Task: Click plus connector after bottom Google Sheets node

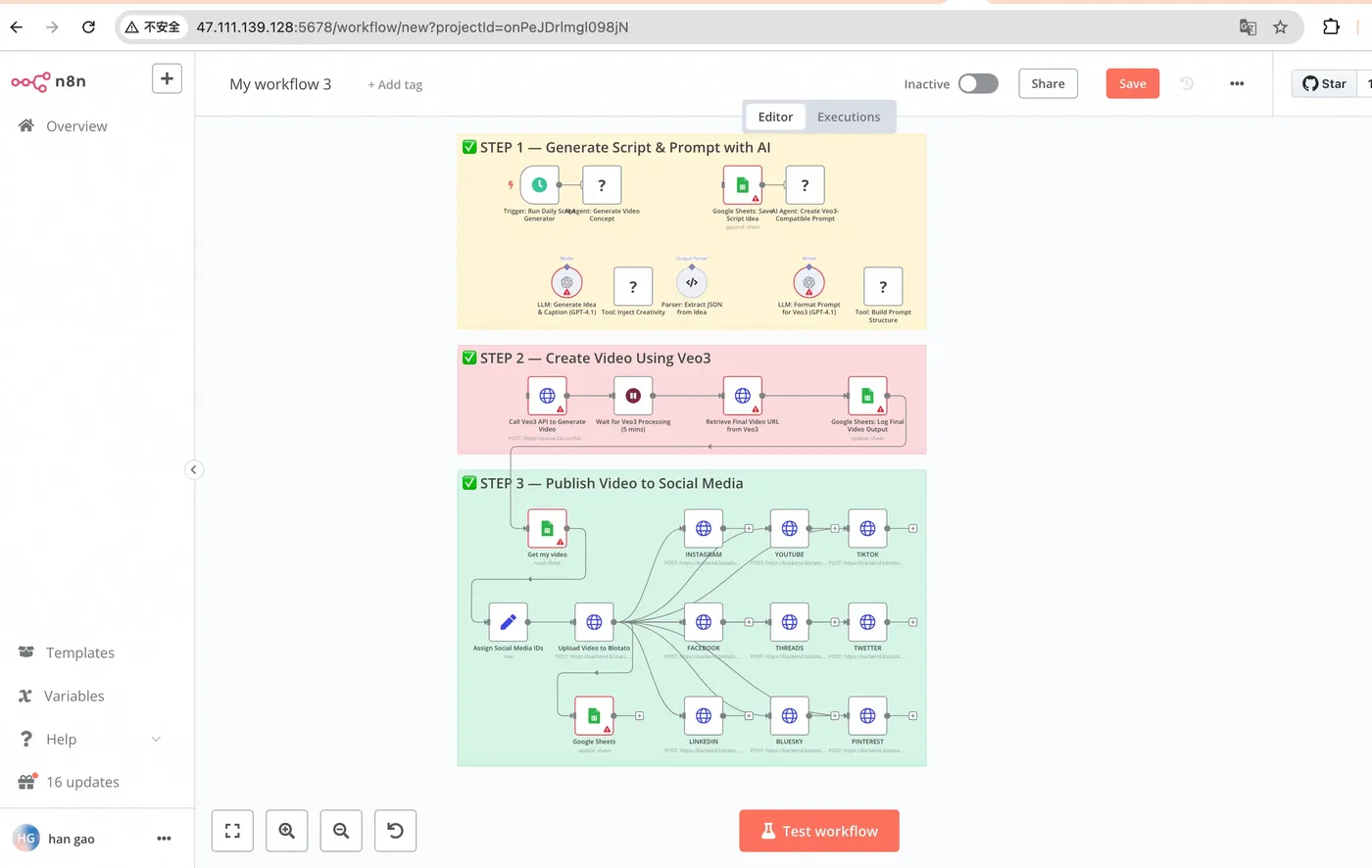Action: click(639, 716)
